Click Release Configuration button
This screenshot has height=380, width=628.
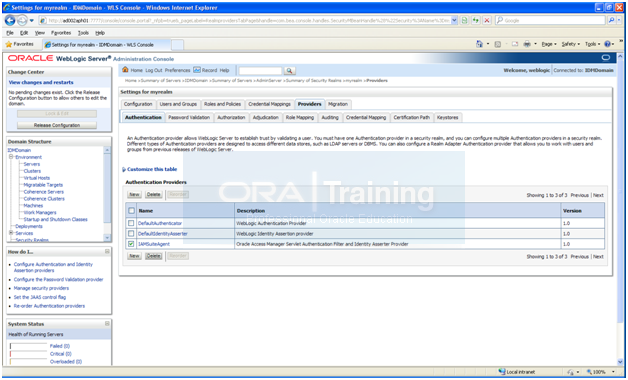tap(57, 125)
